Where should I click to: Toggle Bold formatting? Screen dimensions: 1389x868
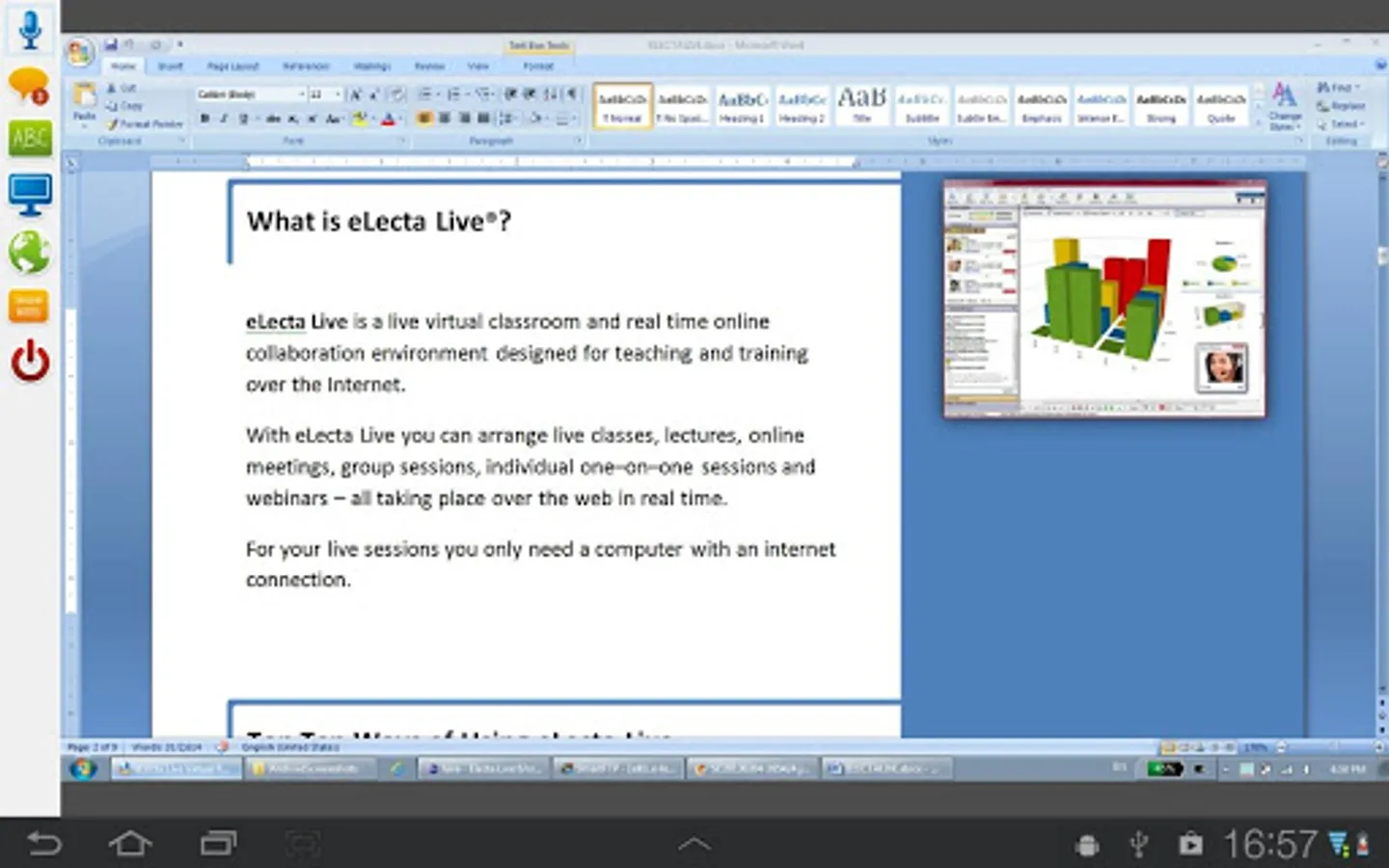coord(204,119)
